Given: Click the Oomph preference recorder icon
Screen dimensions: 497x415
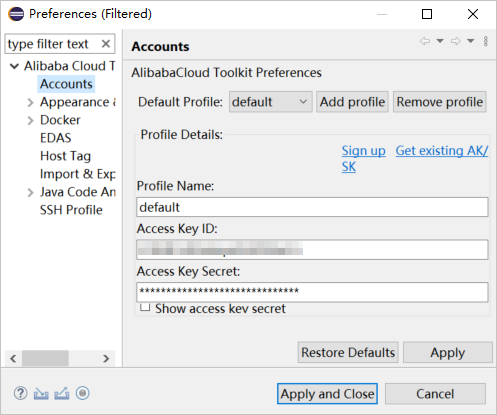Looking at the screenshot, I should 82,393.
